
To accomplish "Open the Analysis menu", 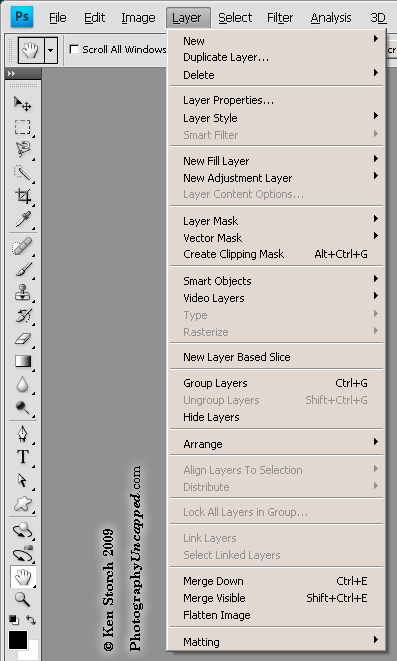I will tap(331, 18).
